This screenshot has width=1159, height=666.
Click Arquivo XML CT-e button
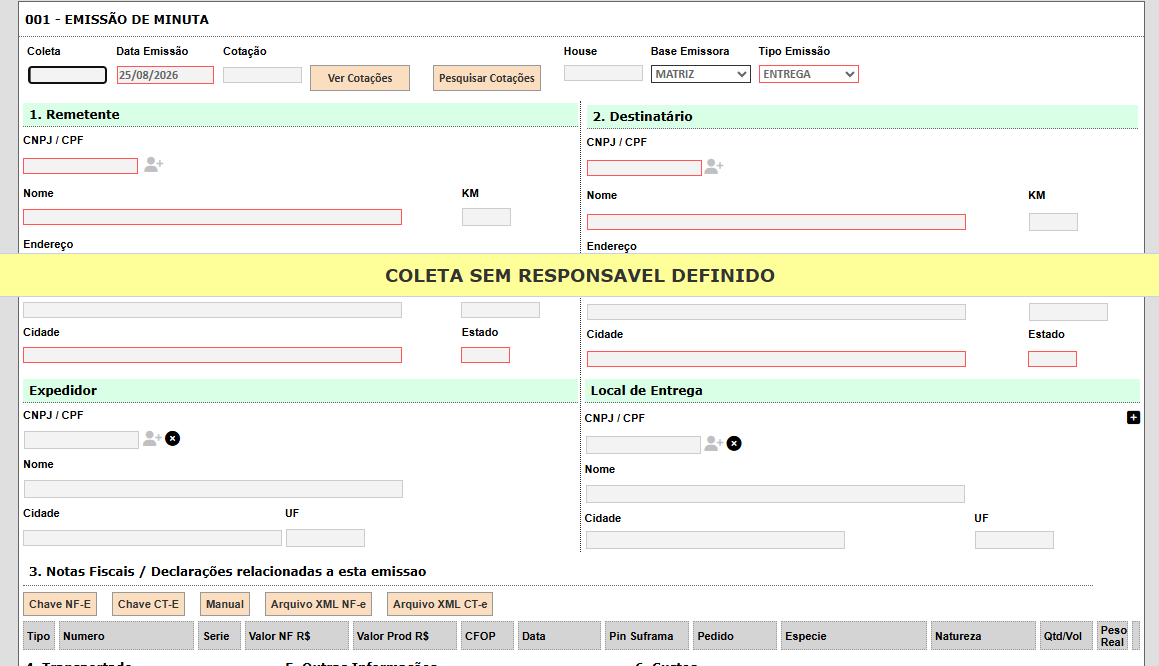click(x=440, y=605)
